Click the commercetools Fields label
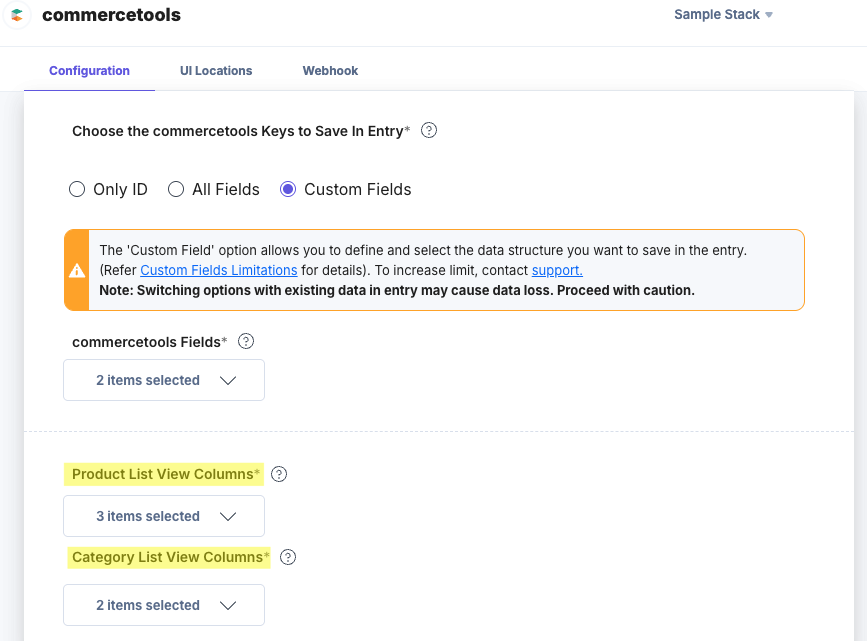 coord(149,342)
